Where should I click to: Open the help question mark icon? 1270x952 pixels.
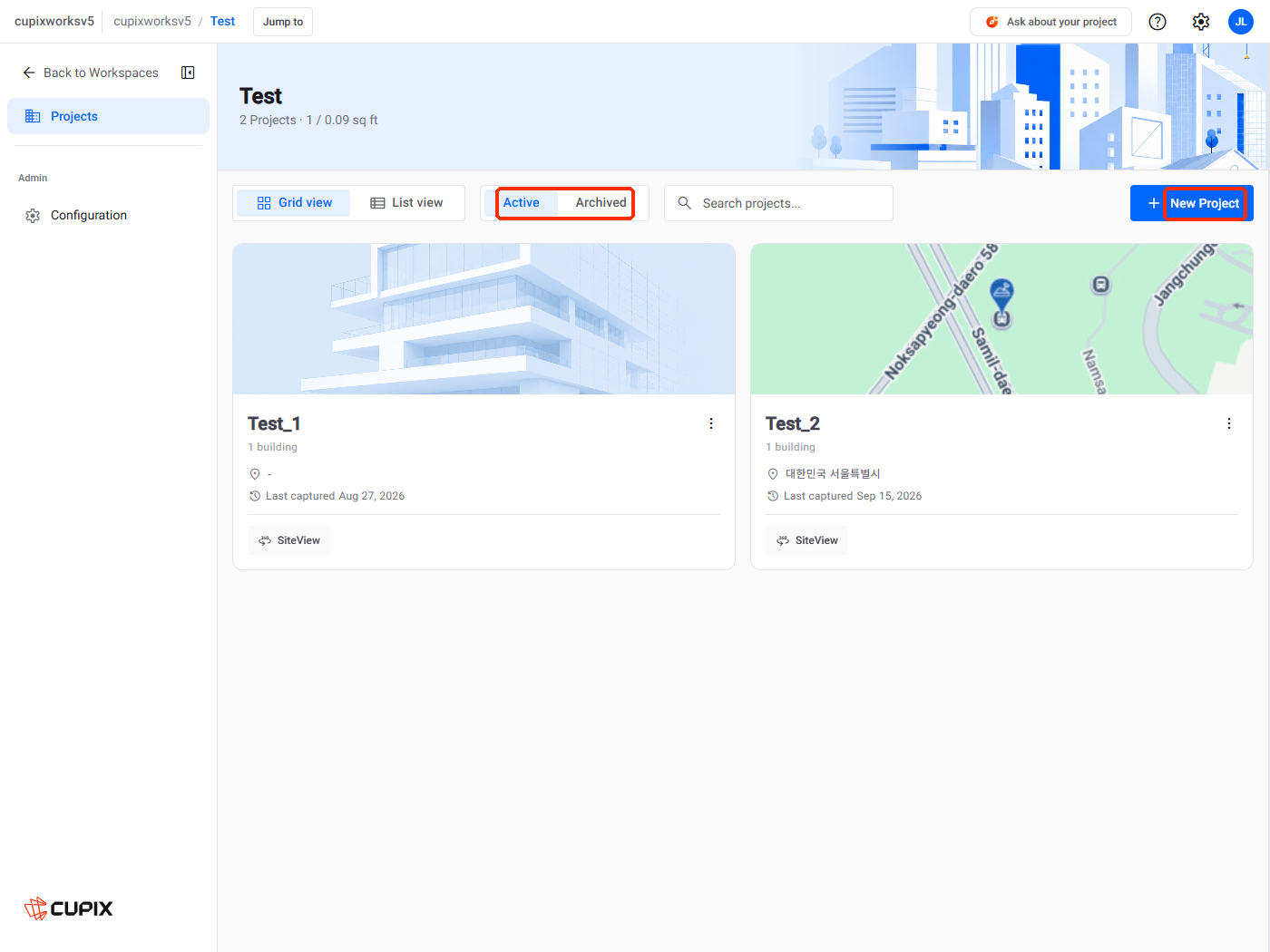tap(1158, 22)
